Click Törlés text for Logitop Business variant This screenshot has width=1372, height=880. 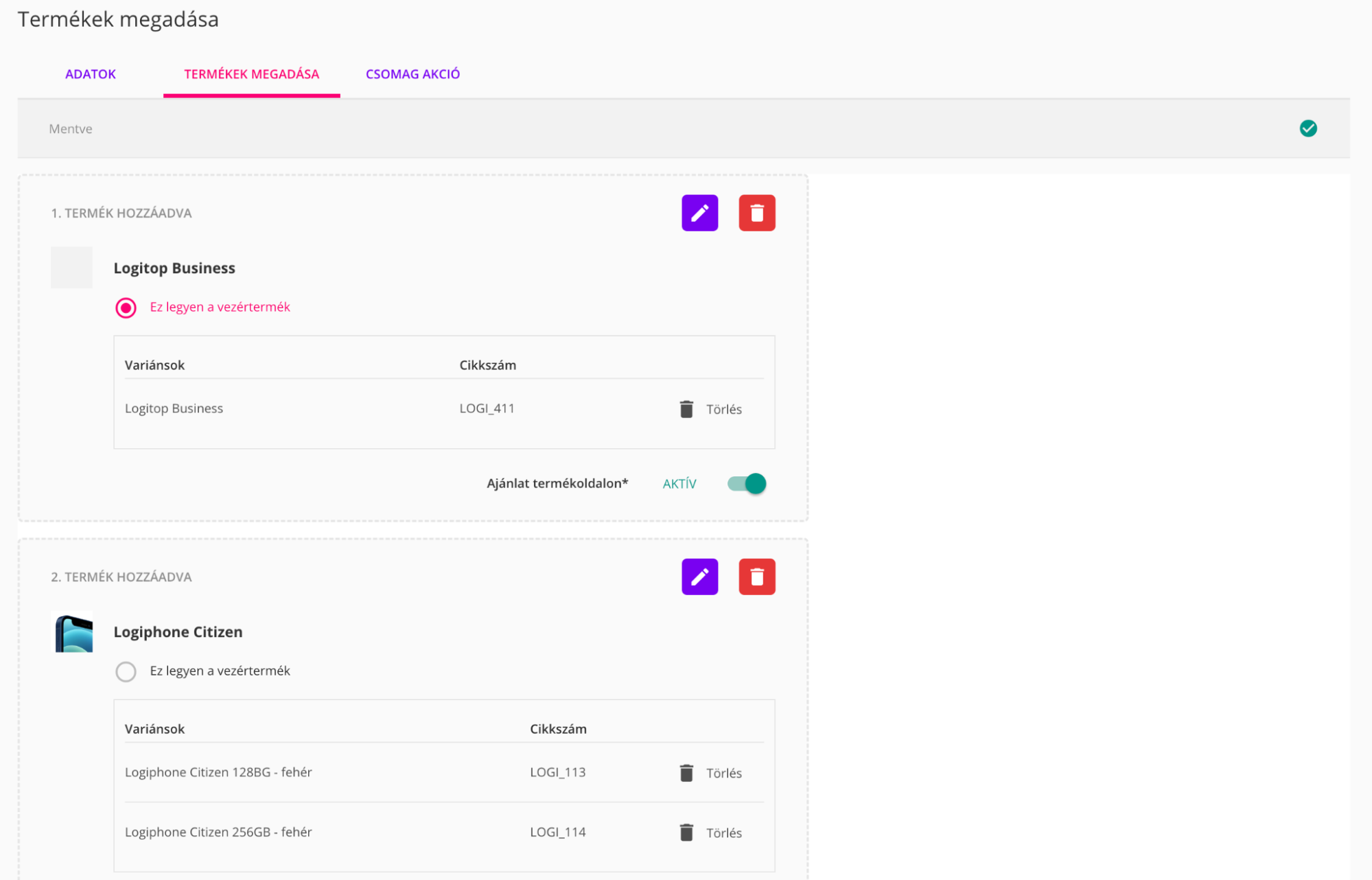click(723, 410)
